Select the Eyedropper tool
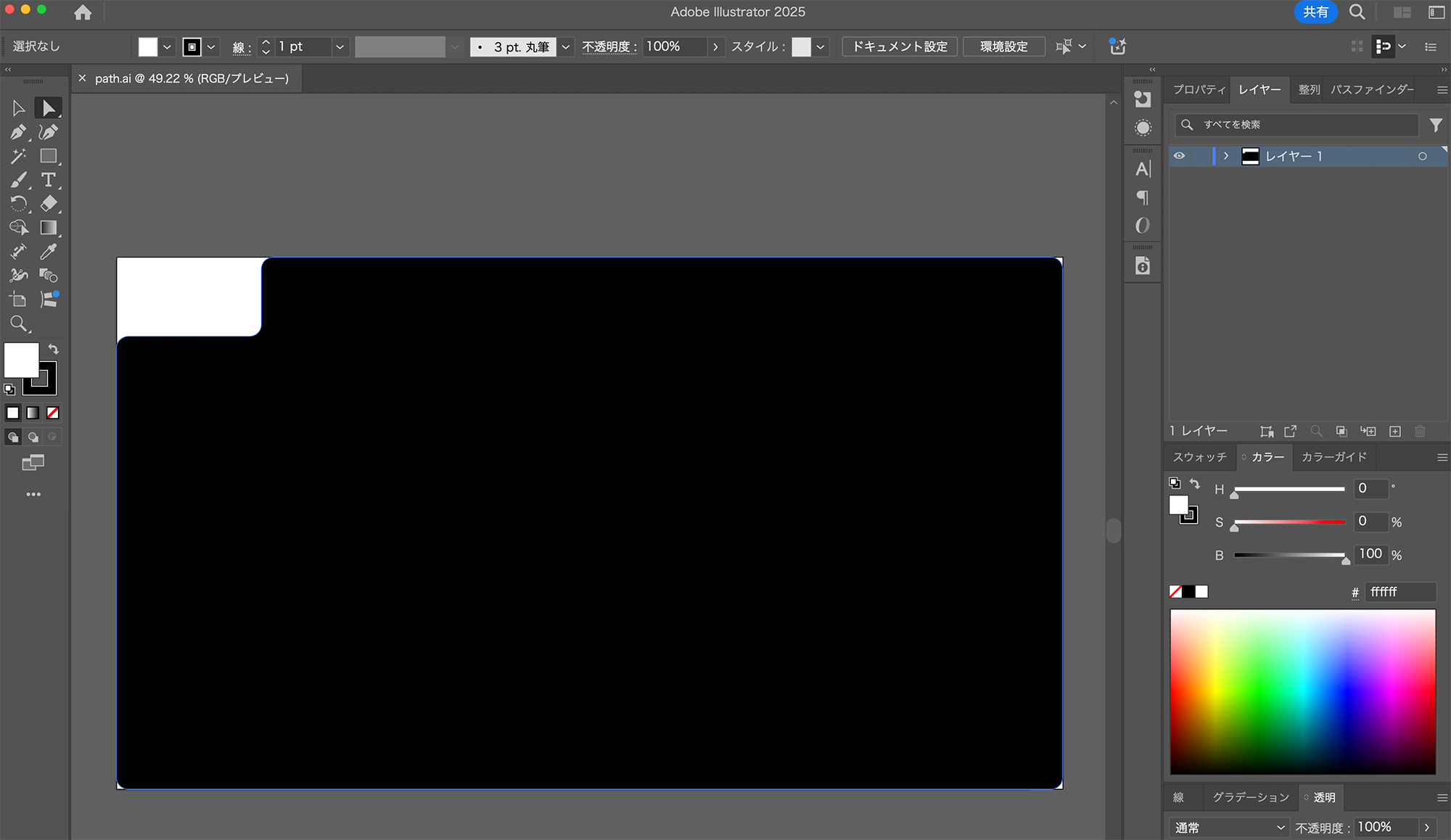The width and height of the screenshot is (1451, 840). [x=48, y=252]
